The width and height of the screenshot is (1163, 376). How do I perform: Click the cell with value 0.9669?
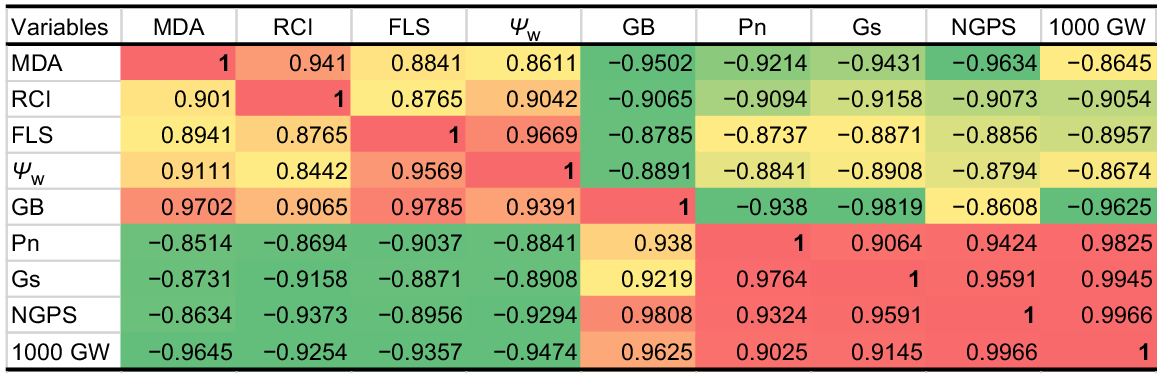click(x=524, y=136)
